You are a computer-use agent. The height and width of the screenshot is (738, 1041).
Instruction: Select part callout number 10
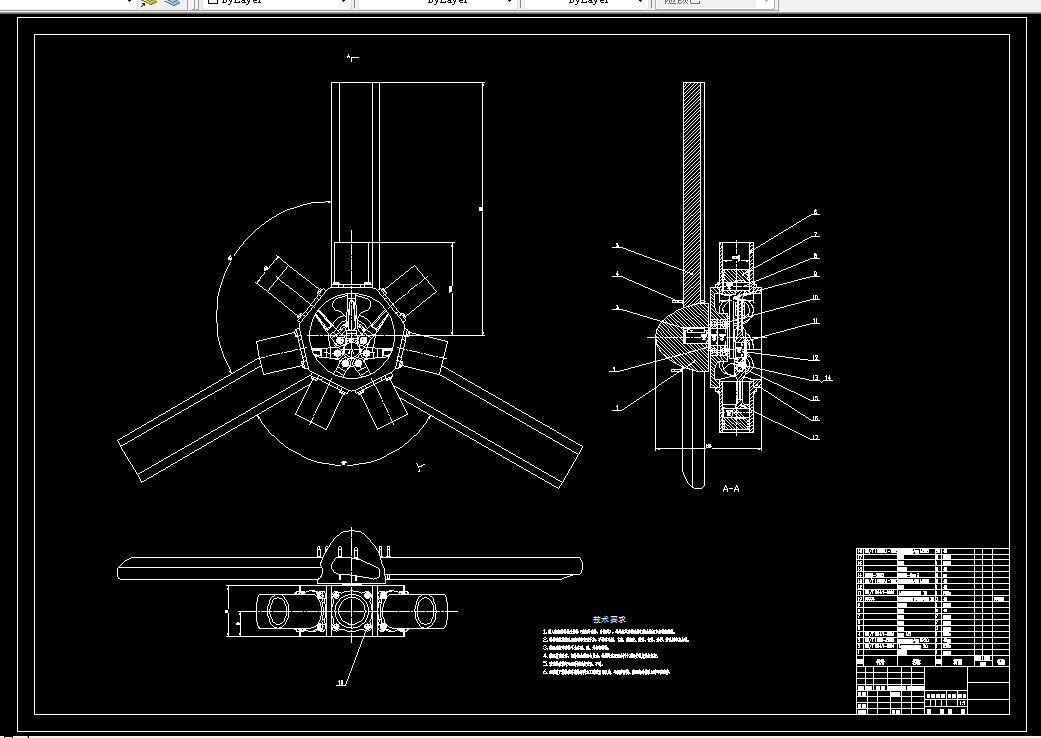tap(816, 298)
